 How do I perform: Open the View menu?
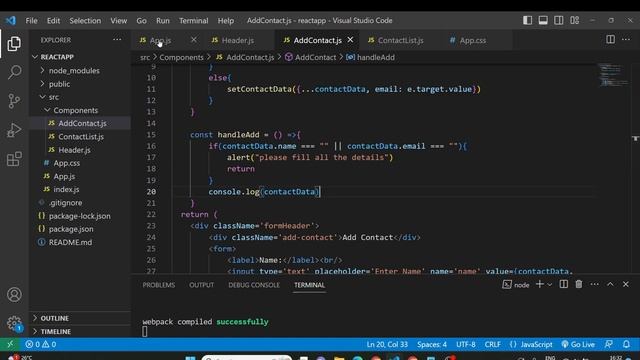(119, 20)
